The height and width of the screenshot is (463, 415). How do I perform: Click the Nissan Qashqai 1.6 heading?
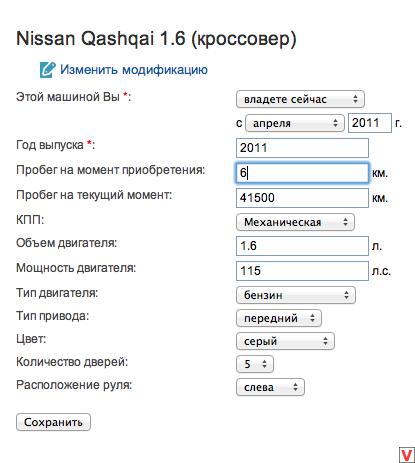[x=156, y=39]
